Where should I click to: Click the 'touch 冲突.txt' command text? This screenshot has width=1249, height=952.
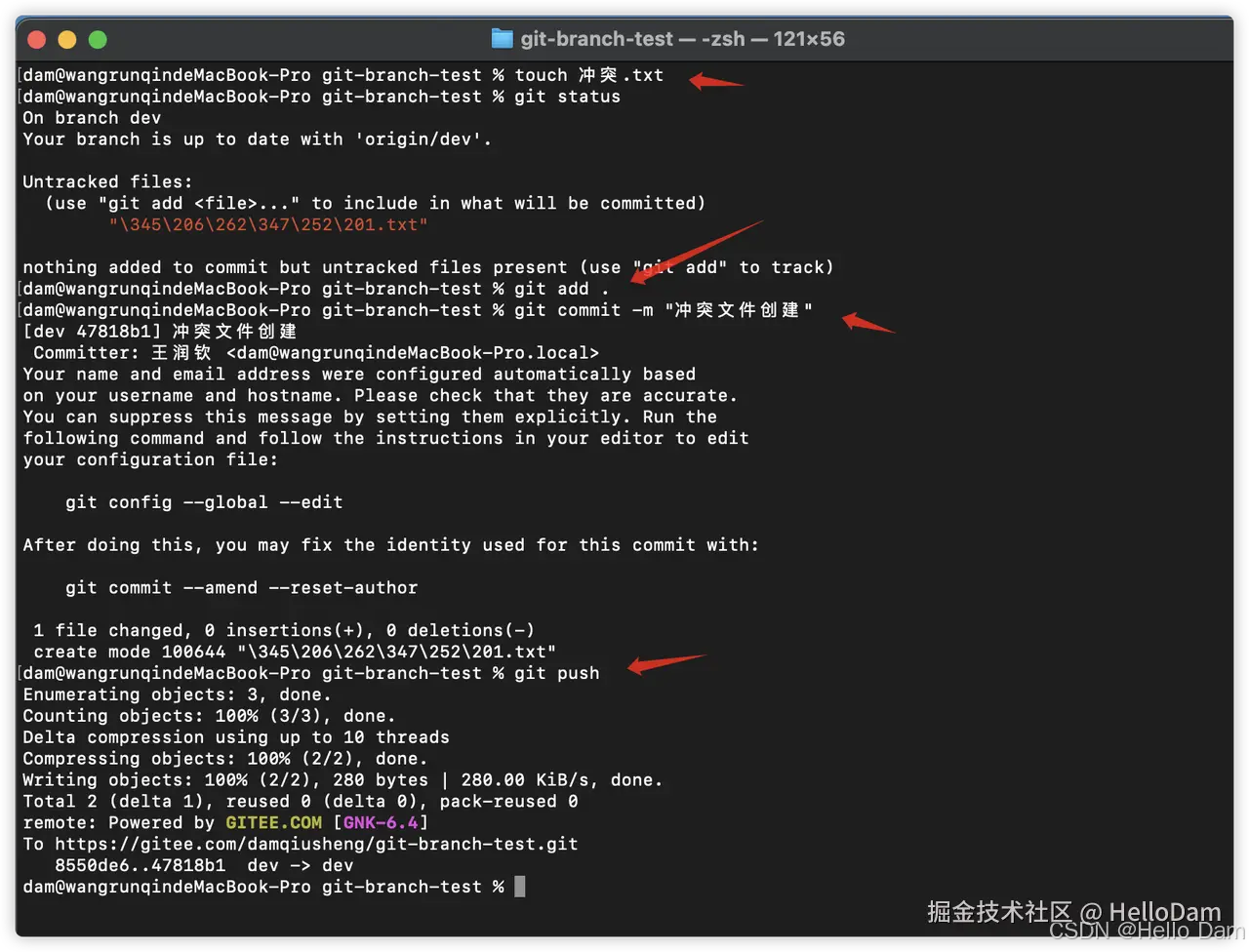click(x=589, y=75)
